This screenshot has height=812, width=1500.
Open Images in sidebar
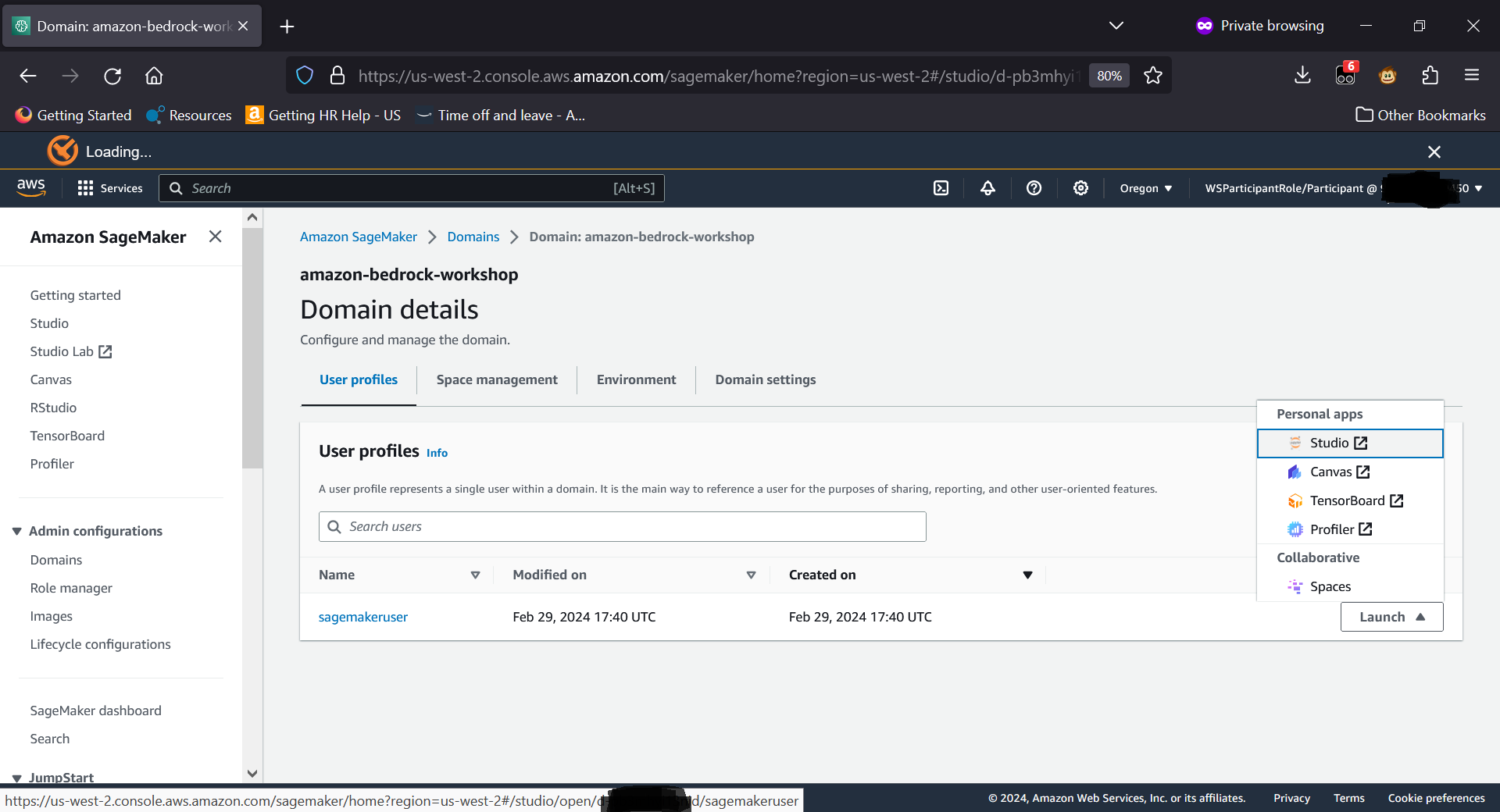[52, 616]
